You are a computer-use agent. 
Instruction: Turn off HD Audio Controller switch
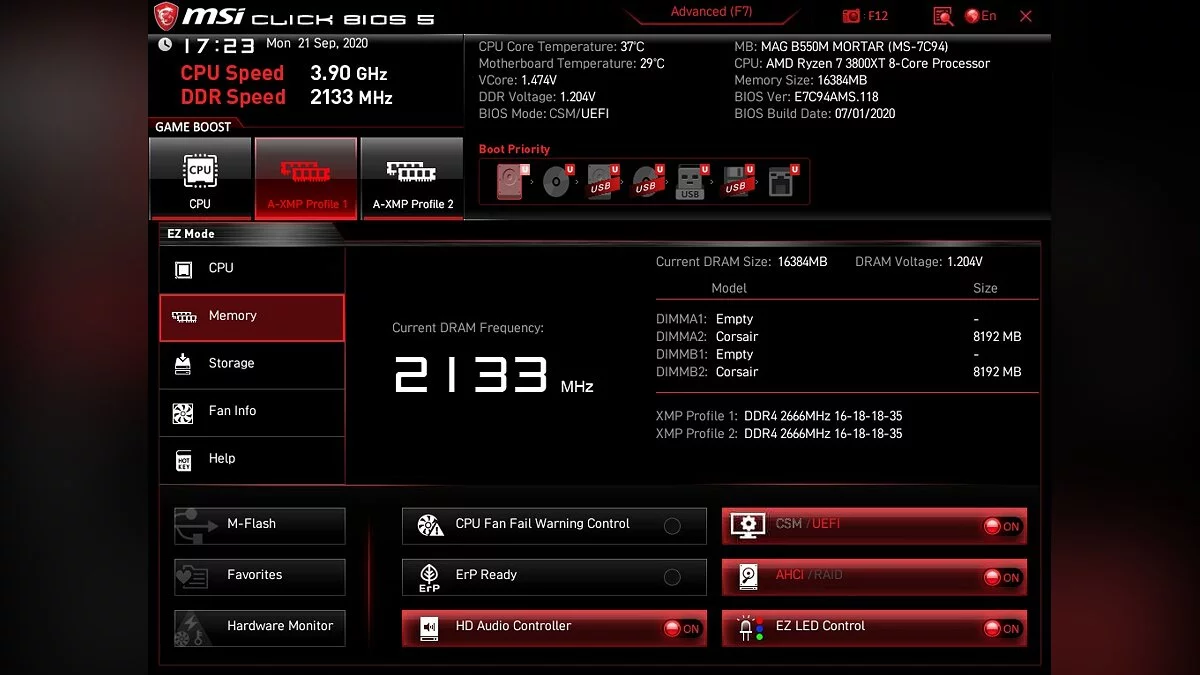point(682,629)
